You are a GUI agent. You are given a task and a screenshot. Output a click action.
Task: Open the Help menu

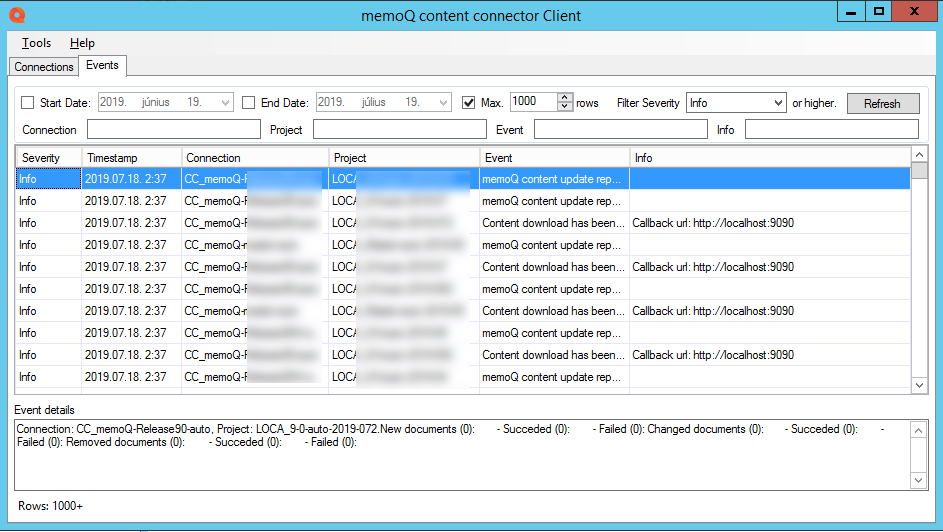pyautogui.click(x=82, y=43)
